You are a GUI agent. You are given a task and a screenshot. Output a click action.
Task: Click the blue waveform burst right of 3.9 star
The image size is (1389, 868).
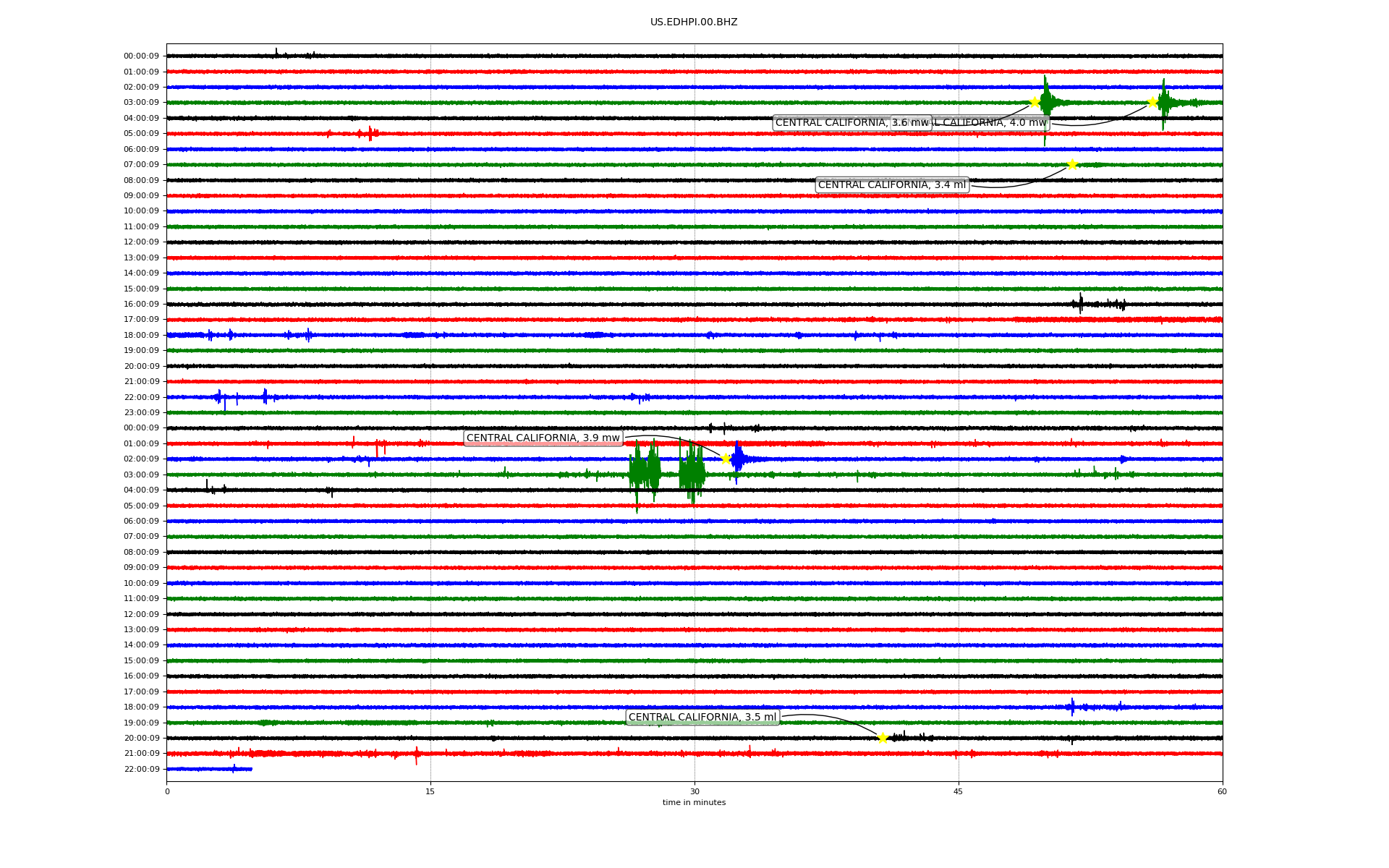(738, 459)
